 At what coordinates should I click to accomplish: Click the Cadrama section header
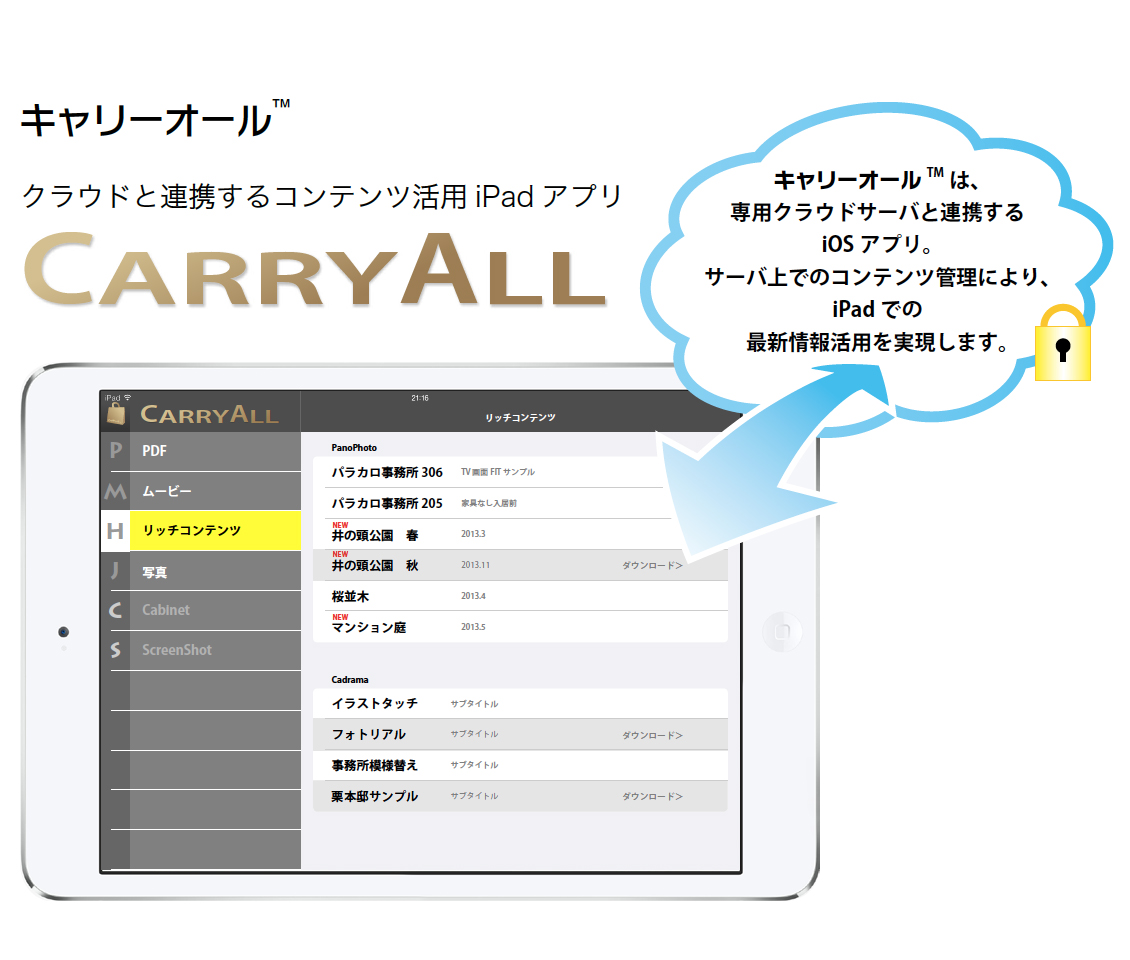tap(350, 680)
